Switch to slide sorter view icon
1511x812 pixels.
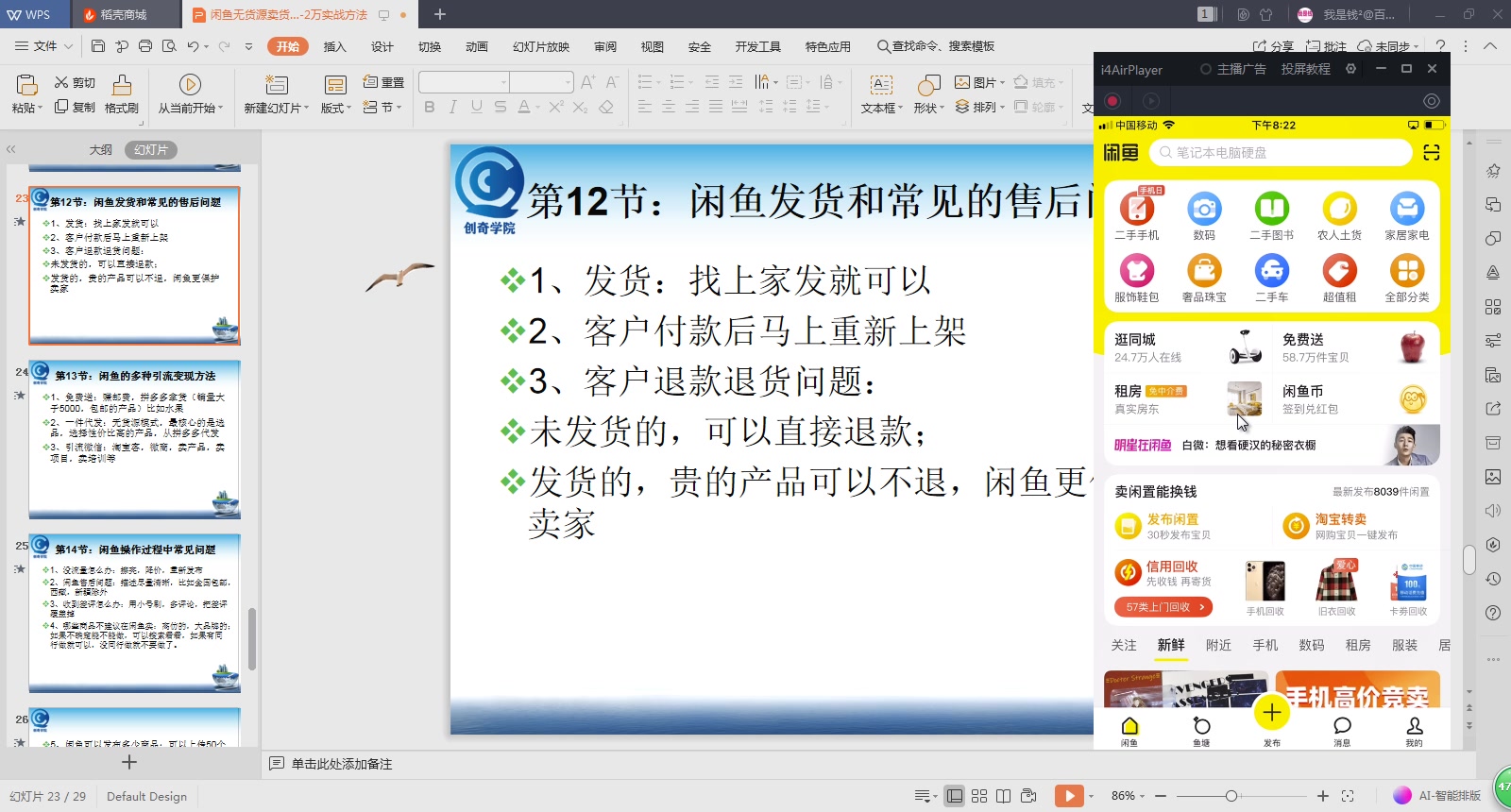point(979,796)
